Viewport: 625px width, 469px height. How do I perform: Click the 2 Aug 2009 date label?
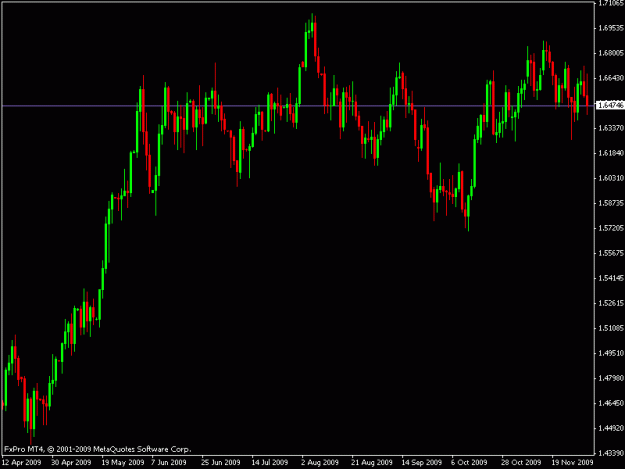tap(320, 463)
